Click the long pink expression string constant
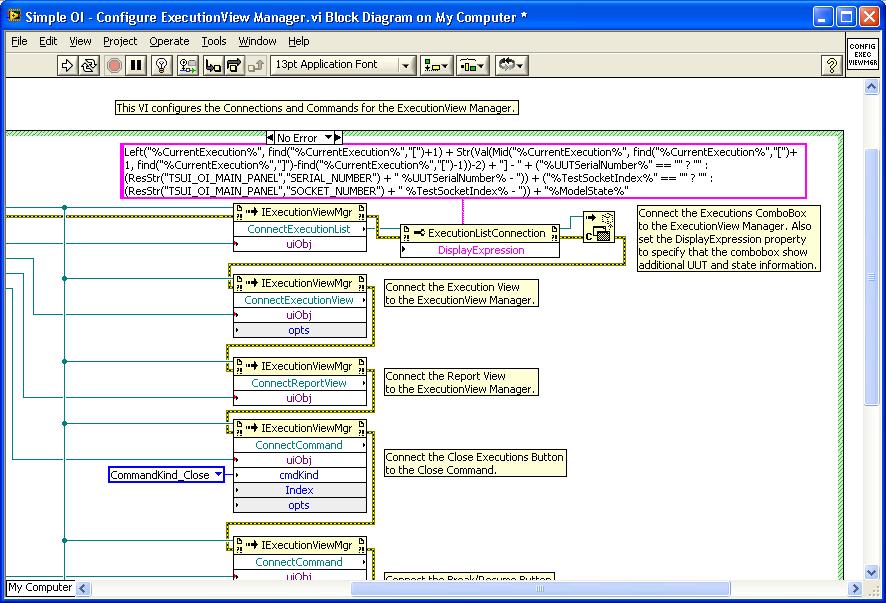 pos(463,171)
